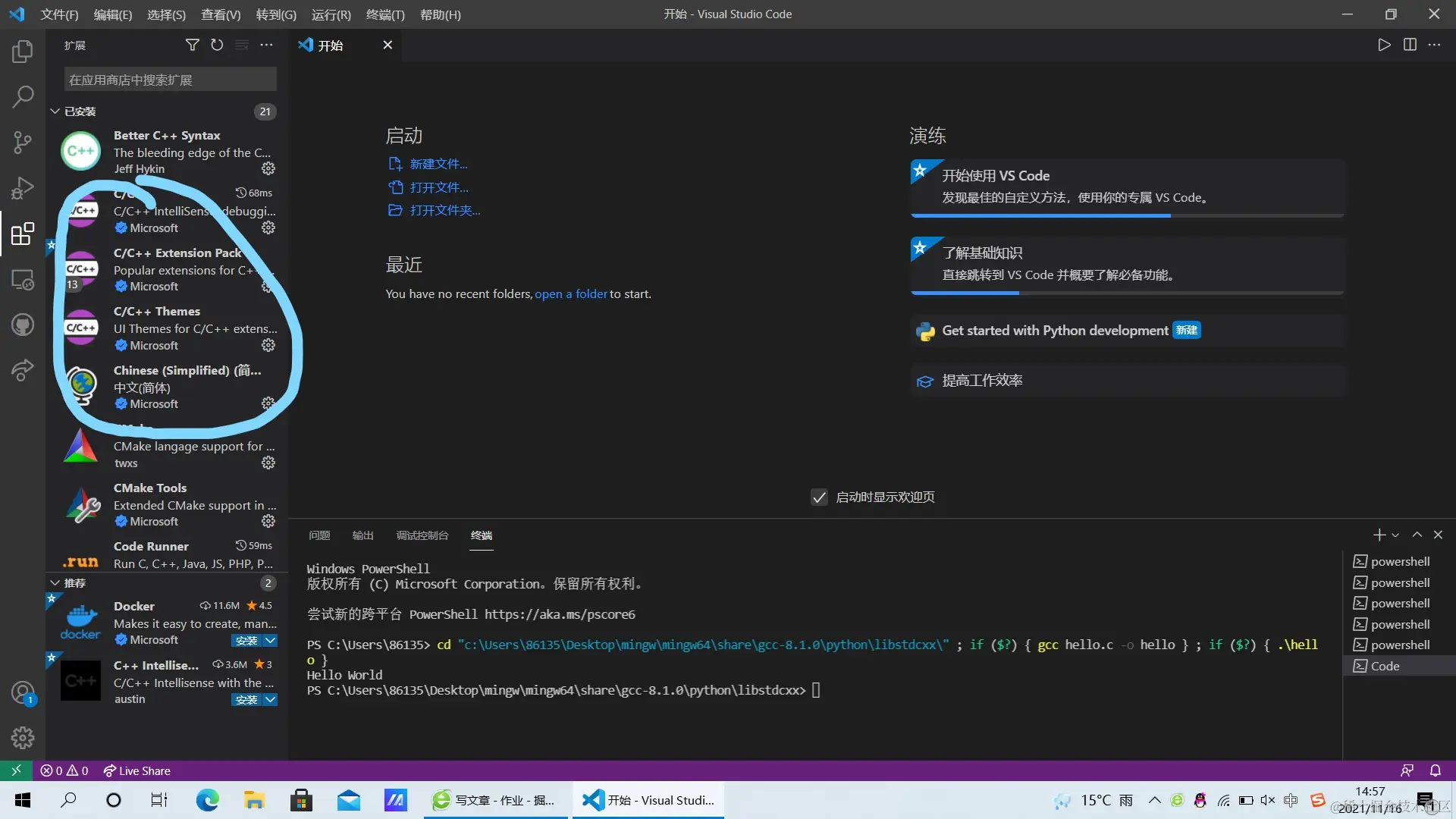Image resolution: width=1456 pixels, height=819 pixels.
Task: Click the filter extensions funnel icon
Action: pyautogui.click(x=193, y=45)
